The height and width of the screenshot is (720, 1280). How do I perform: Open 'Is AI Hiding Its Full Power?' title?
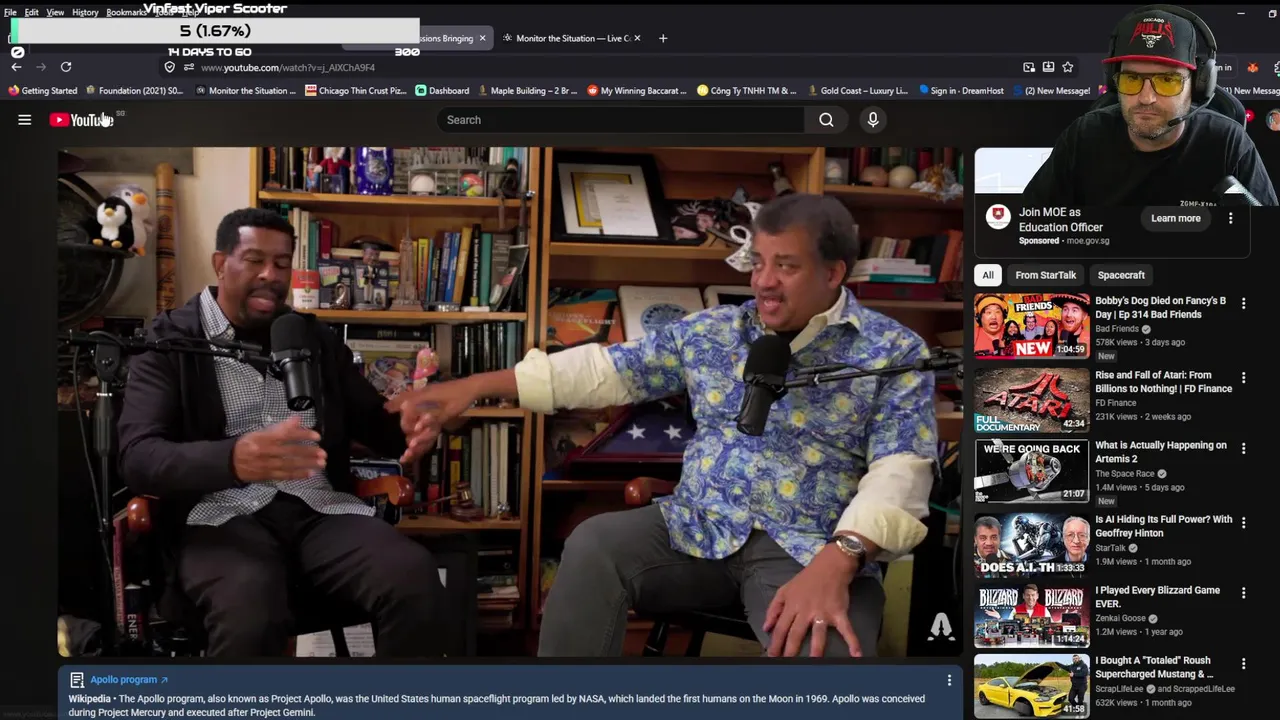[x=1164, y=526]
